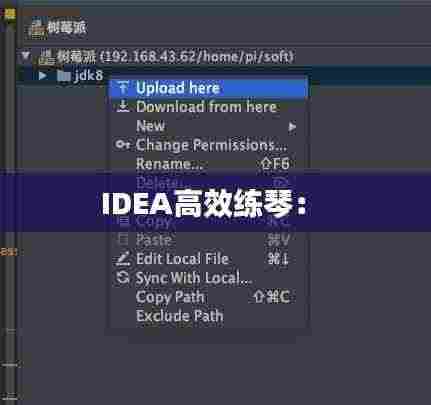Click the jdk8 folder icon

pyautogui.click(x=63, y=76)
